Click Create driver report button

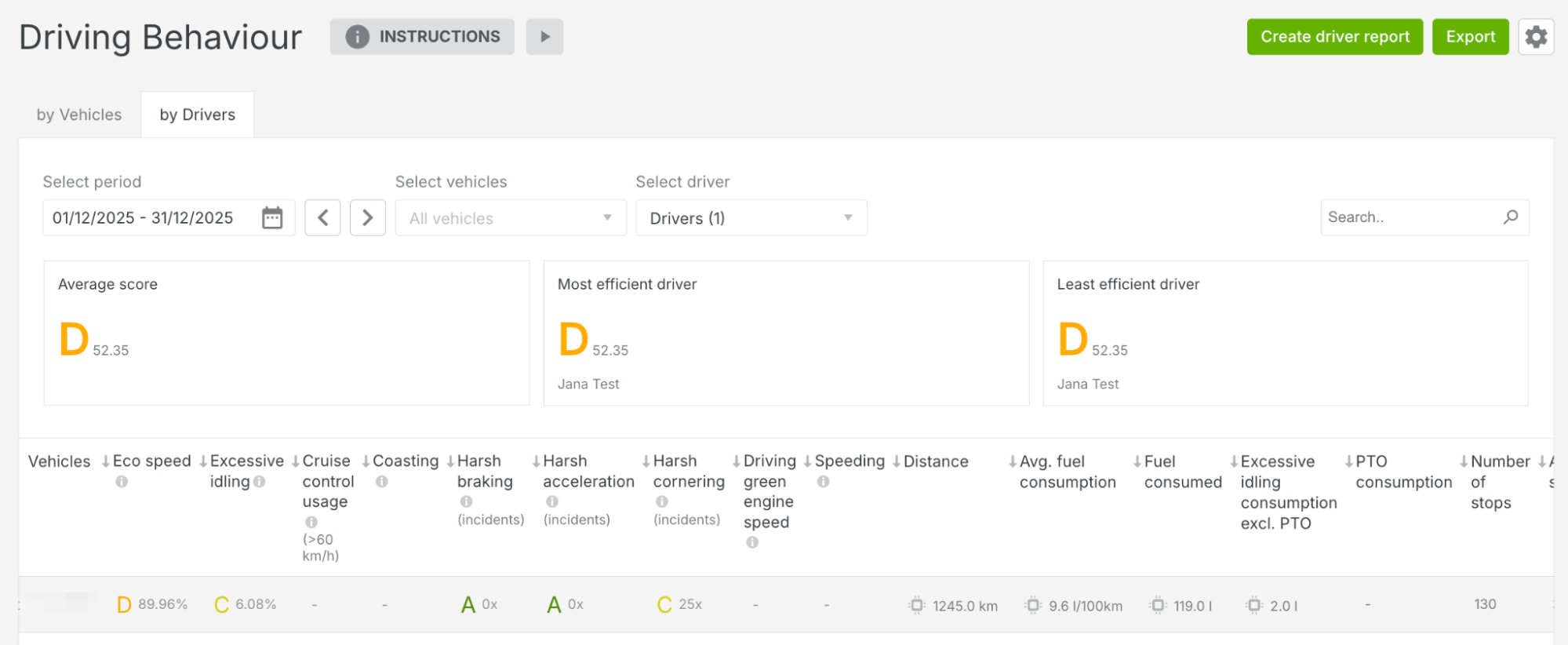tap(1334, 37)
